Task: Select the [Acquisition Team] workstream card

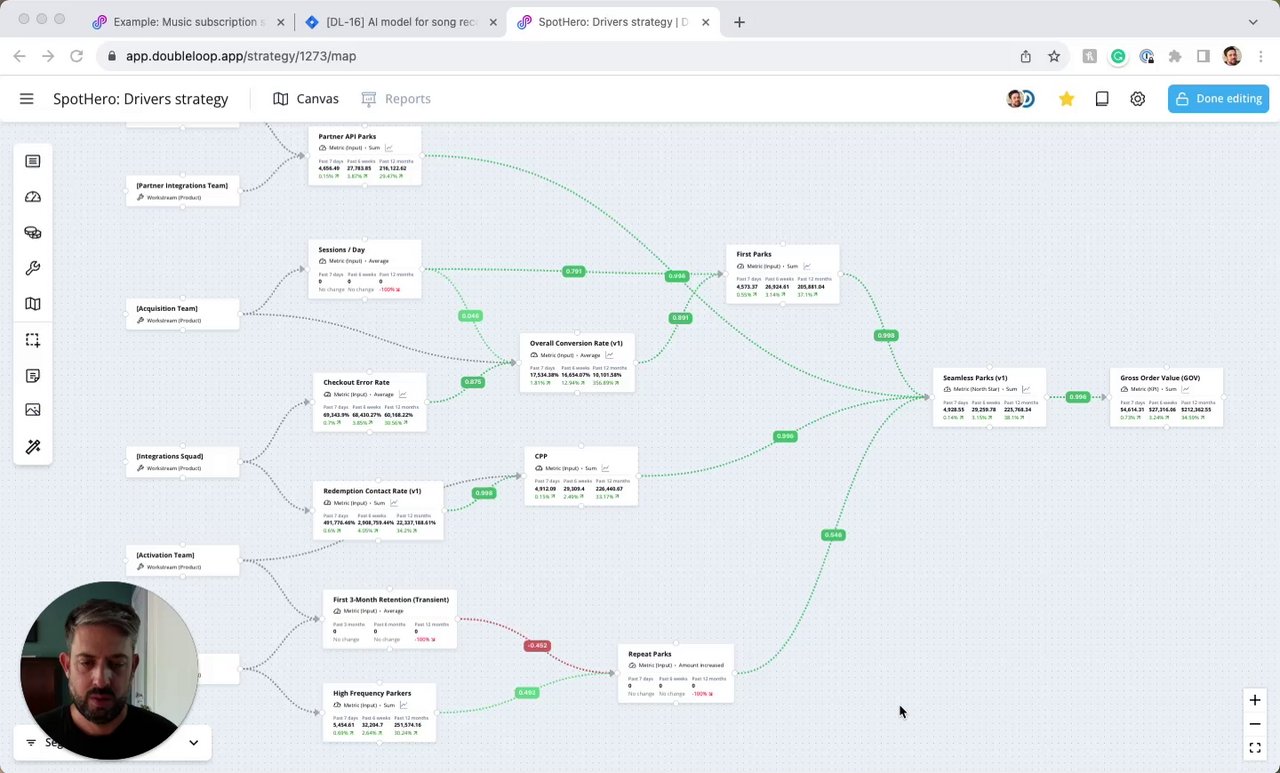Action: coord(183,314)
